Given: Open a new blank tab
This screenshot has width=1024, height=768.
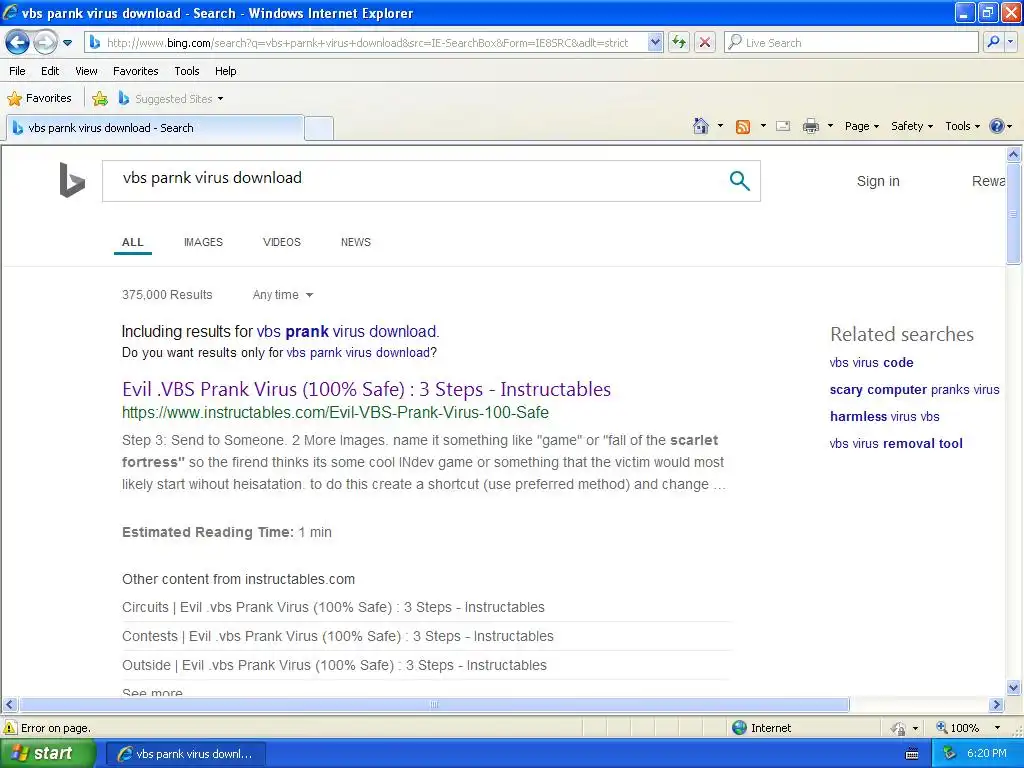Looking at the screenshot, I should 319,128.
